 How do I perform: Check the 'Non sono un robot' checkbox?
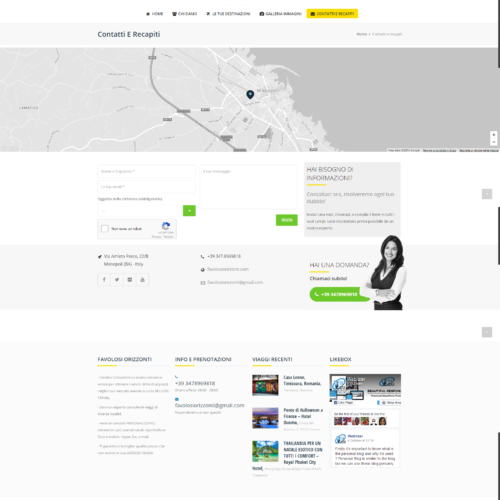point(105,229)
